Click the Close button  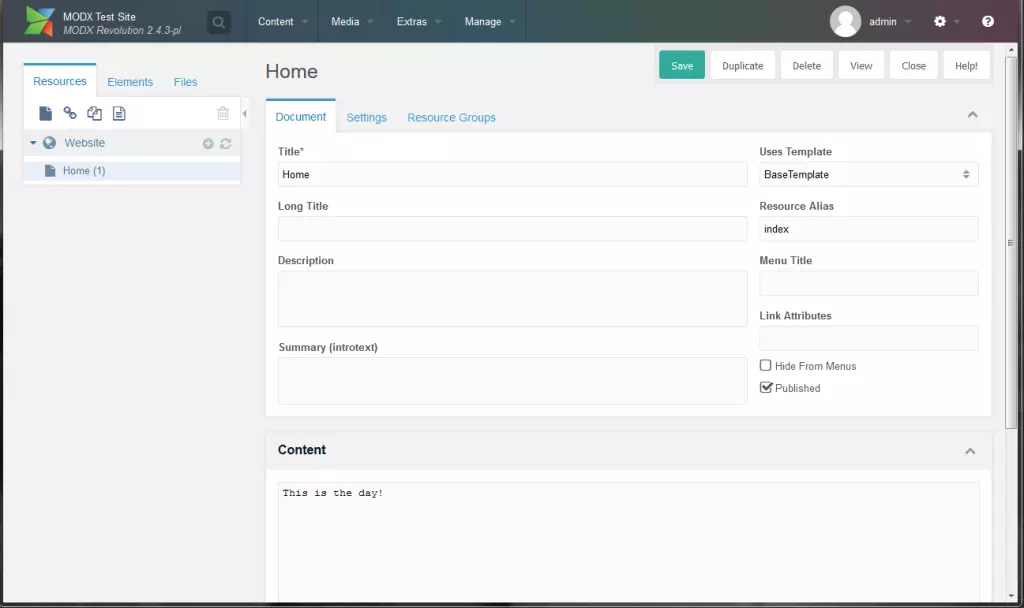914,65
